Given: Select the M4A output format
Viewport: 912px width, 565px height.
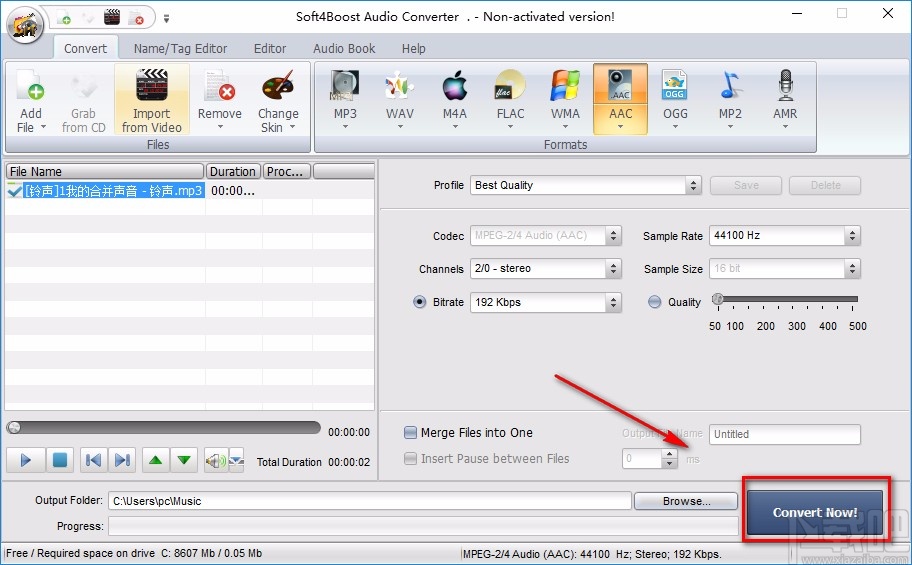Looking at the screenshot, I should [455, 100].
